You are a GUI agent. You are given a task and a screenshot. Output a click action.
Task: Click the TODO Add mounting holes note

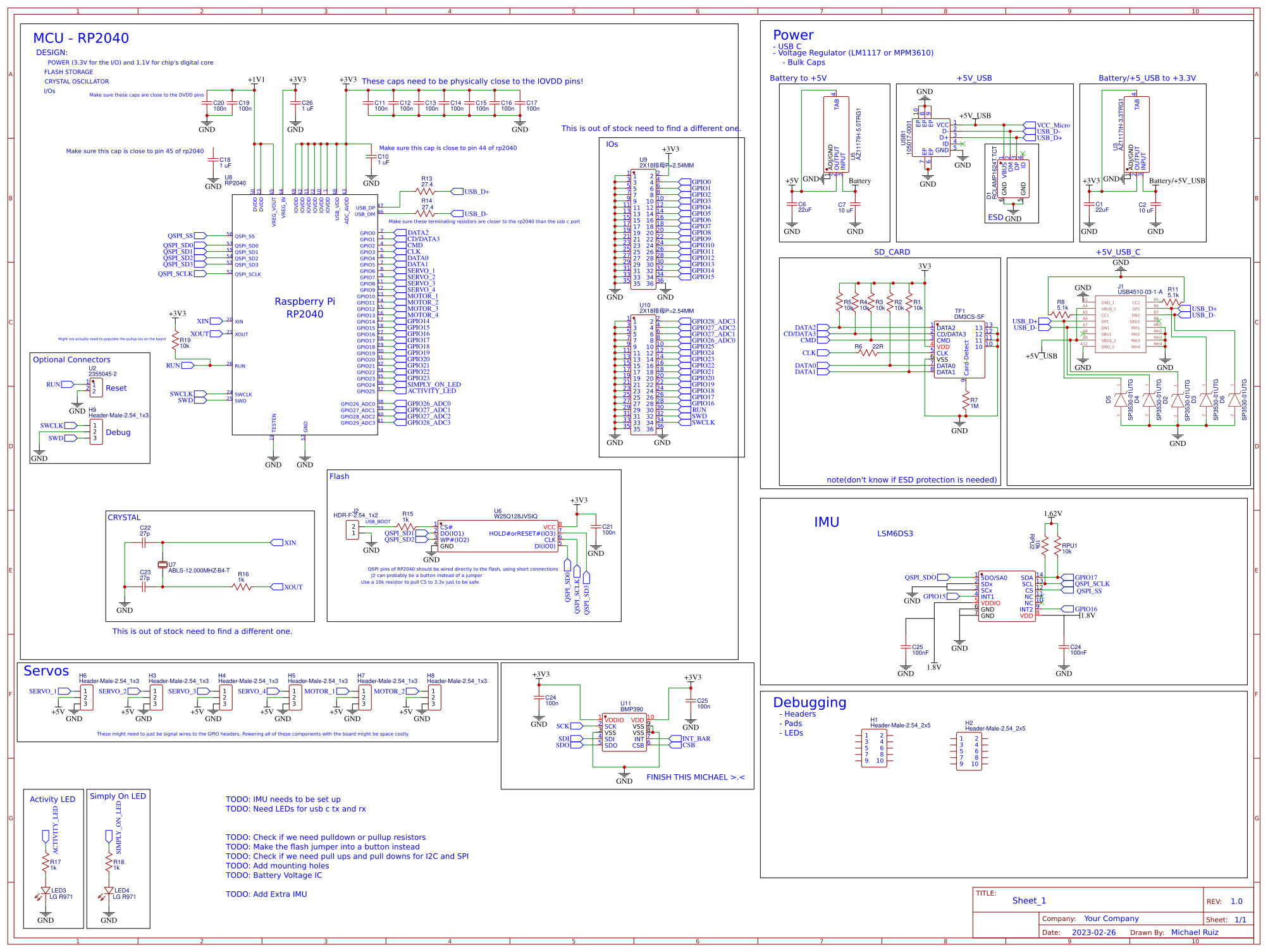coord(278,865)
